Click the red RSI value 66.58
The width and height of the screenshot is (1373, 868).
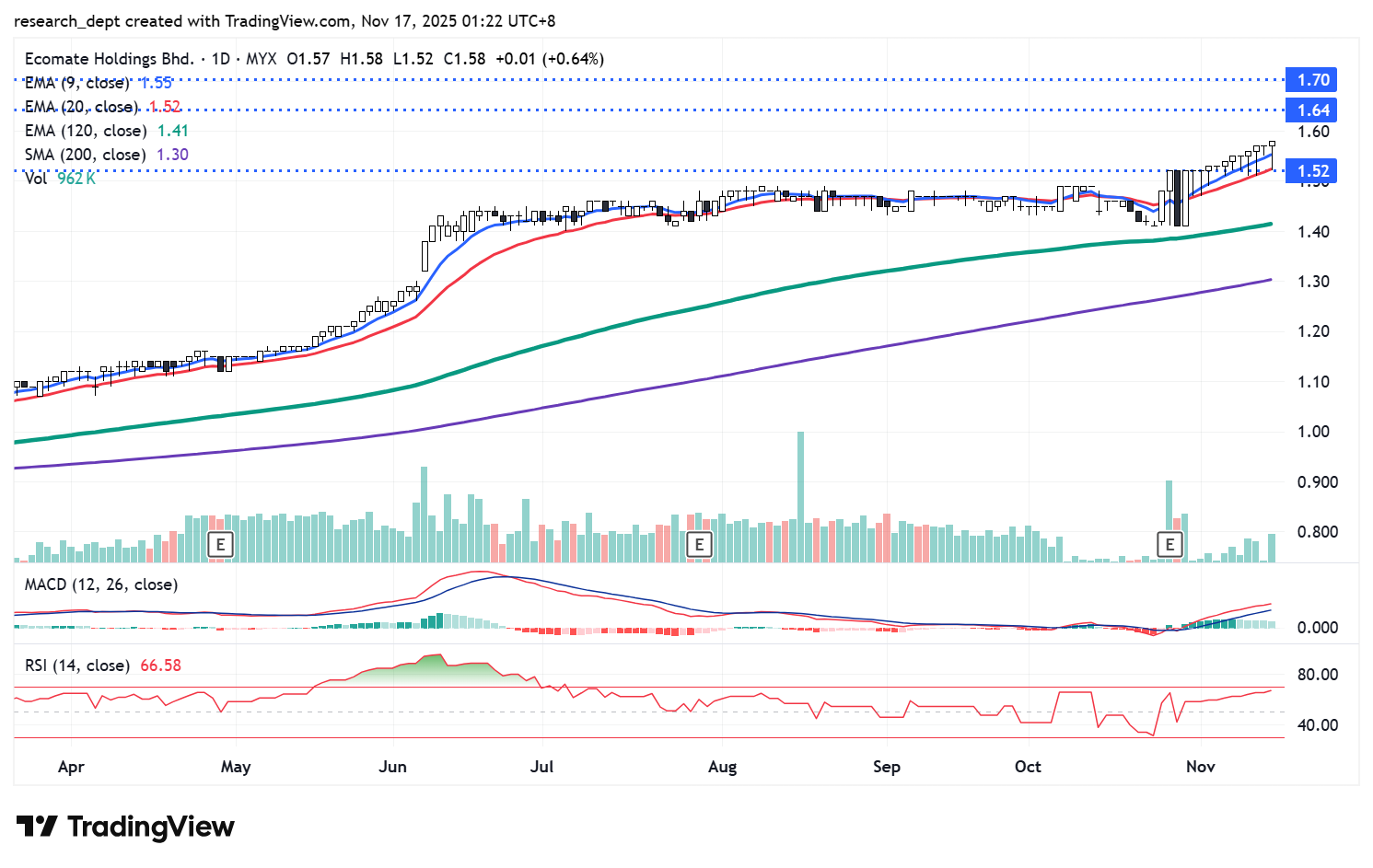pos(160,665)
